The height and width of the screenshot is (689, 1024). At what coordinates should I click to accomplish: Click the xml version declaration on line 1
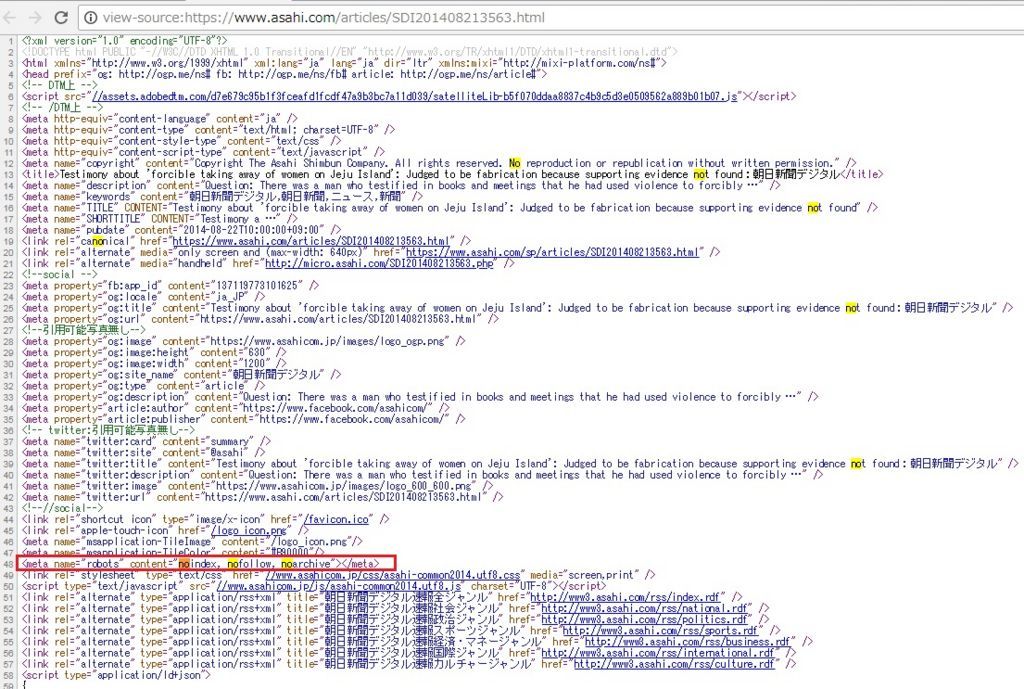point(124,40)
